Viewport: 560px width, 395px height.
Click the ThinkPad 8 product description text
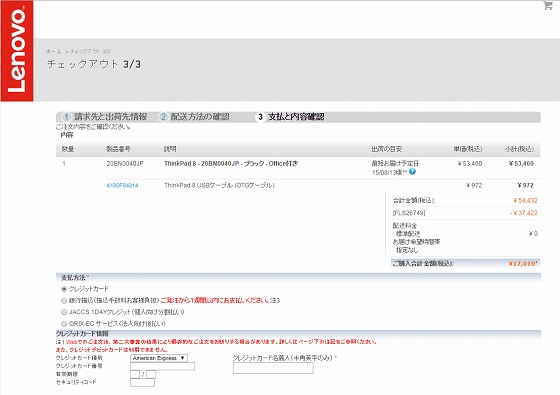point(231,164)
